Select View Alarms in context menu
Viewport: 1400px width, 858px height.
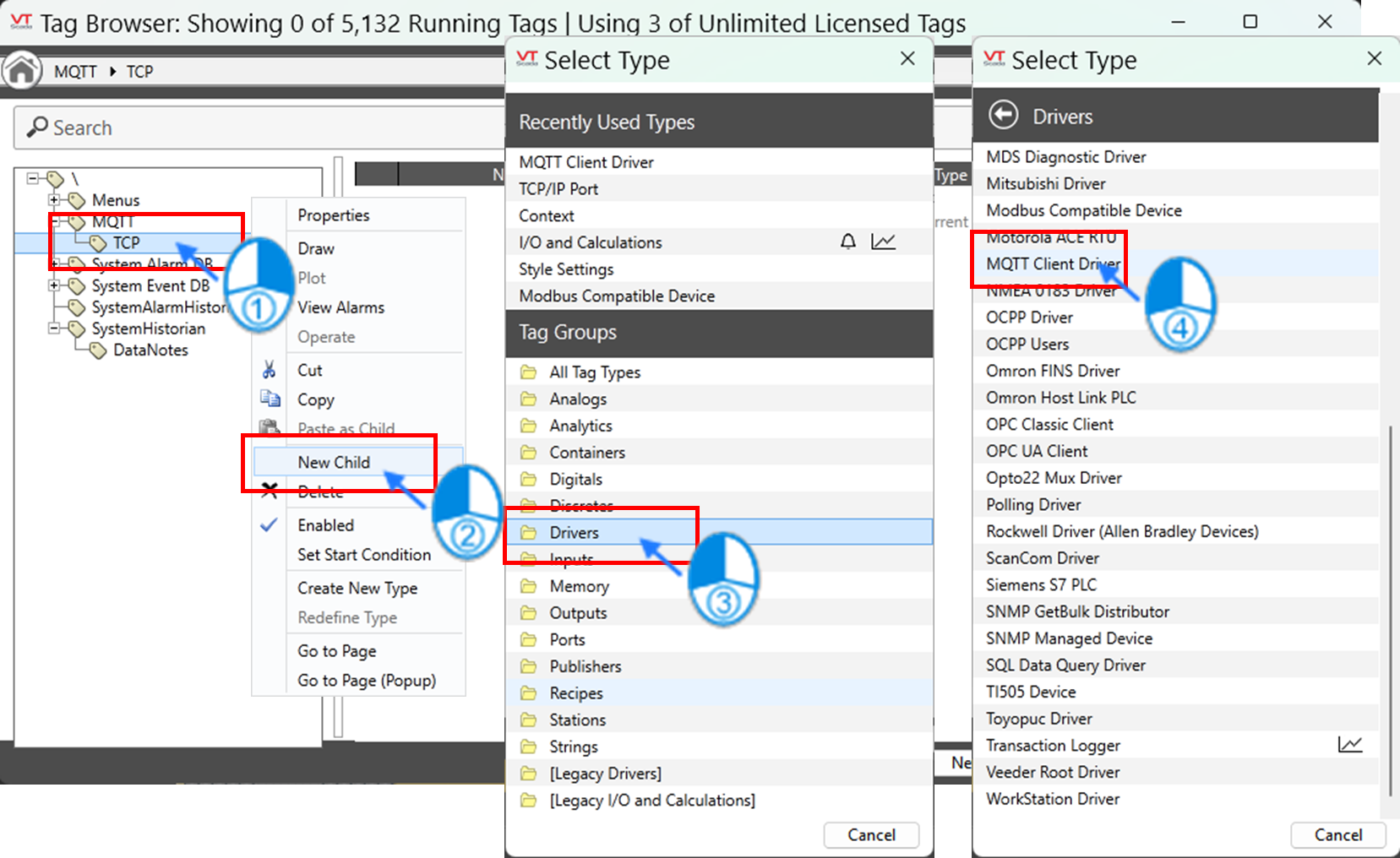(340, 307)
